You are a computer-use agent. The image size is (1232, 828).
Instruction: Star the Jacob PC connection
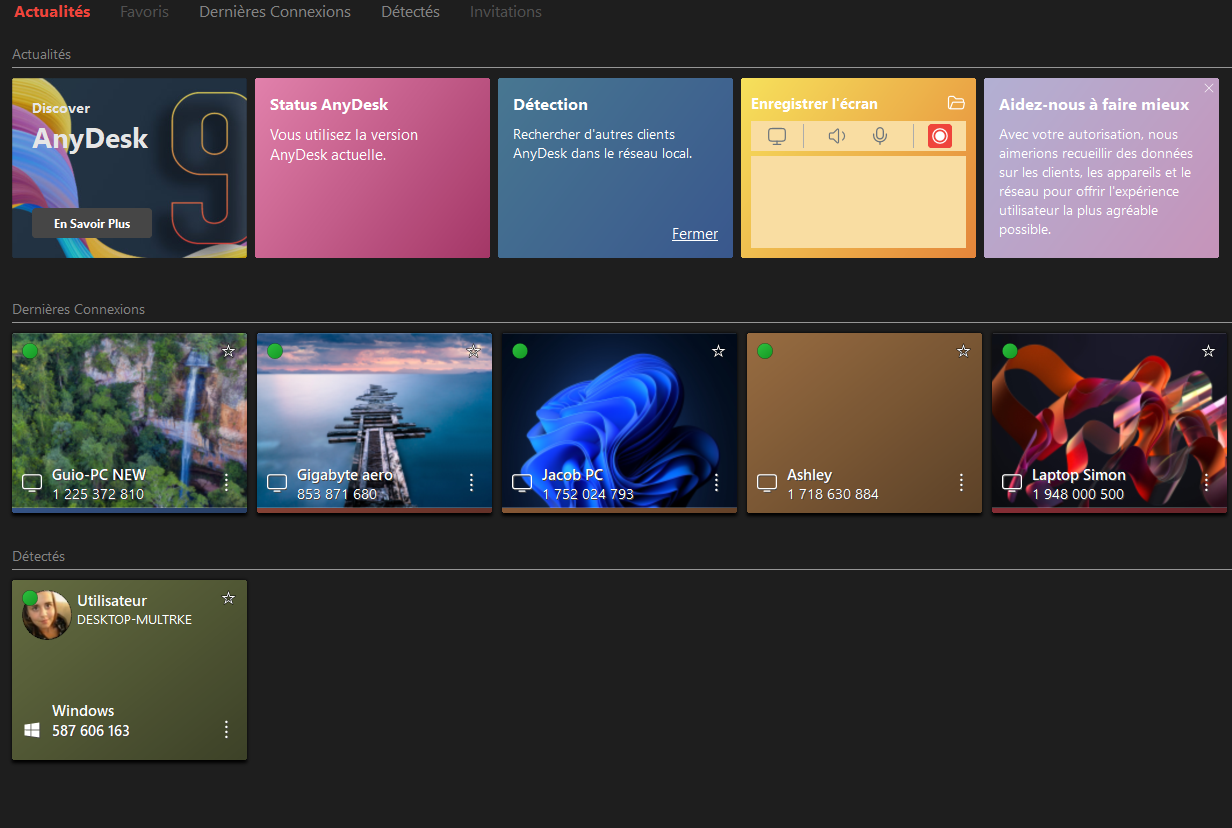(718, 351)
